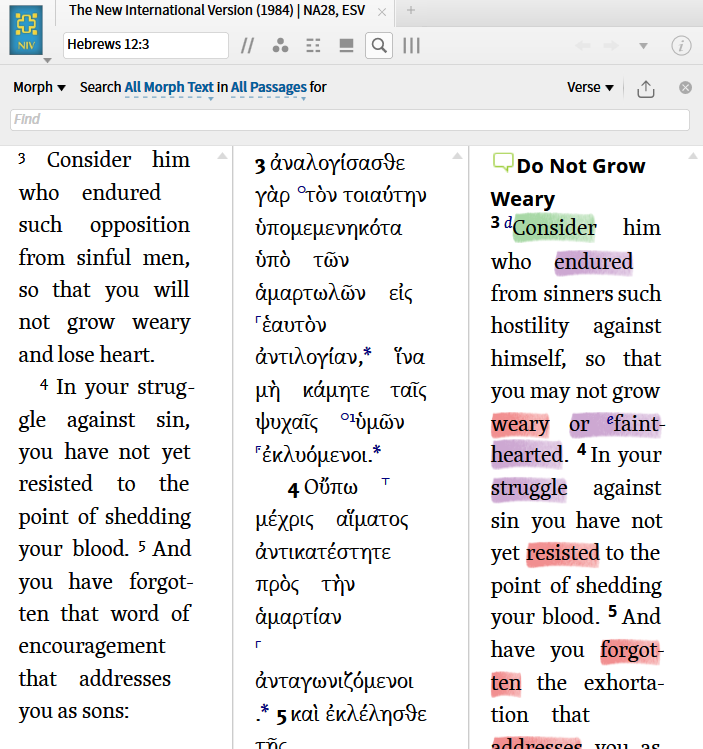The width and height of the screenshot is (703, 749).
Task: Click scroll-up arrow in ESV column
Action: pos(693,156)
